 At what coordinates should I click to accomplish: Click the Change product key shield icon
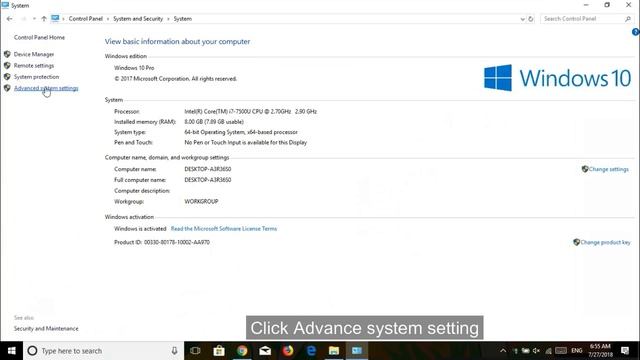pyautogui.click(x=576, y=242)
